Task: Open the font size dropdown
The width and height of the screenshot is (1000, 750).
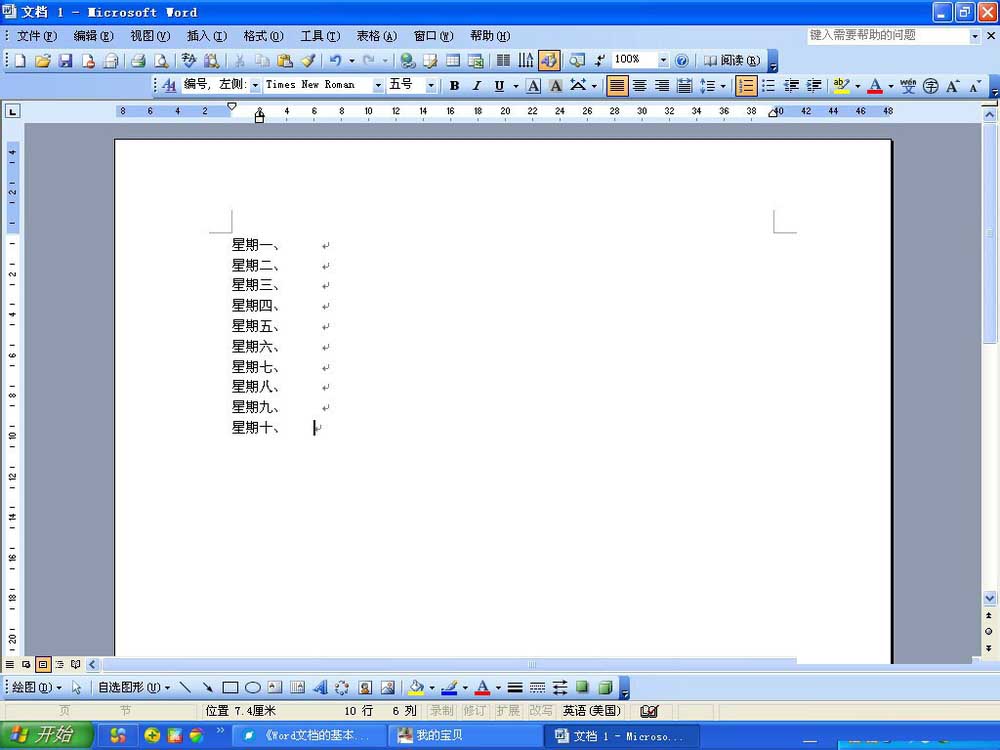Action: [431, 85]
